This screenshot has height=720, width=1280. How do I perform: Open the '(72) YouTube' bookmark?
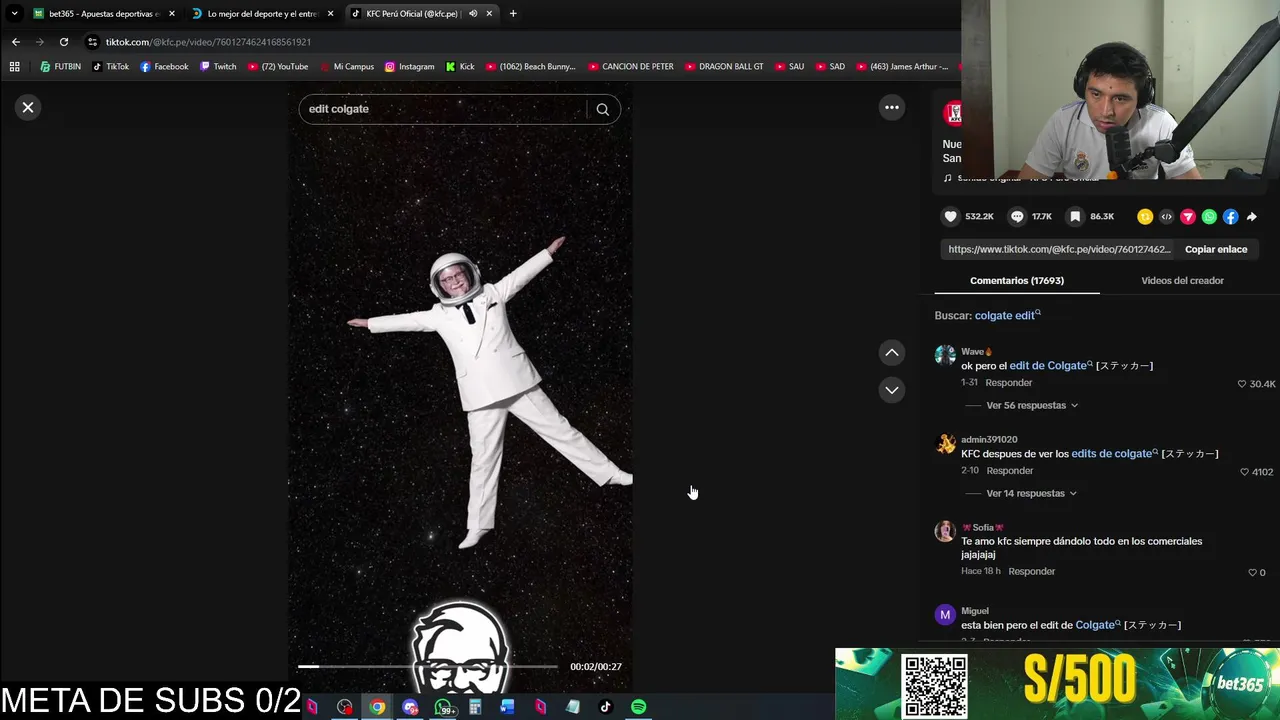pos(277,67)
